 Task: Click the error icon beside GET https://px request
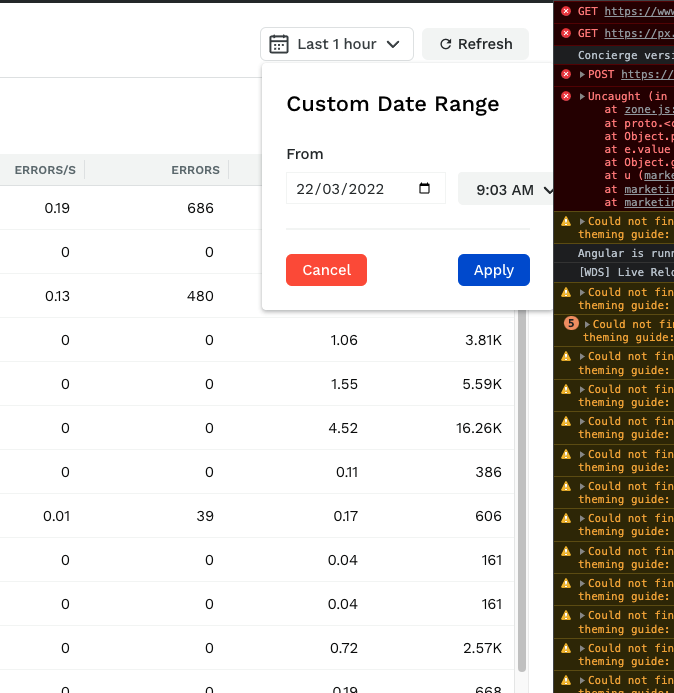click(x=566, y=34)
